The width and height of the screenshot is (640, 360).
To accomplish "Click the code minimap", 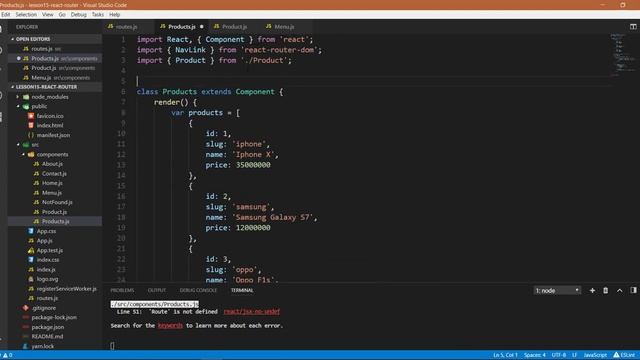I will click(x=623, y=55).
